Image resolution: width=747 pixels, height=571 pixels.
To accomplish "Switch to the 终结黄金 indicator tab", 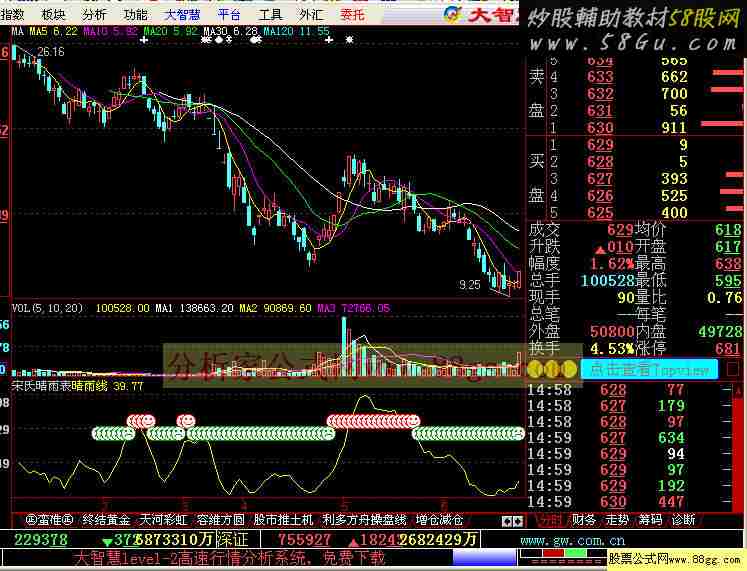I will click(x=106, y=520).
